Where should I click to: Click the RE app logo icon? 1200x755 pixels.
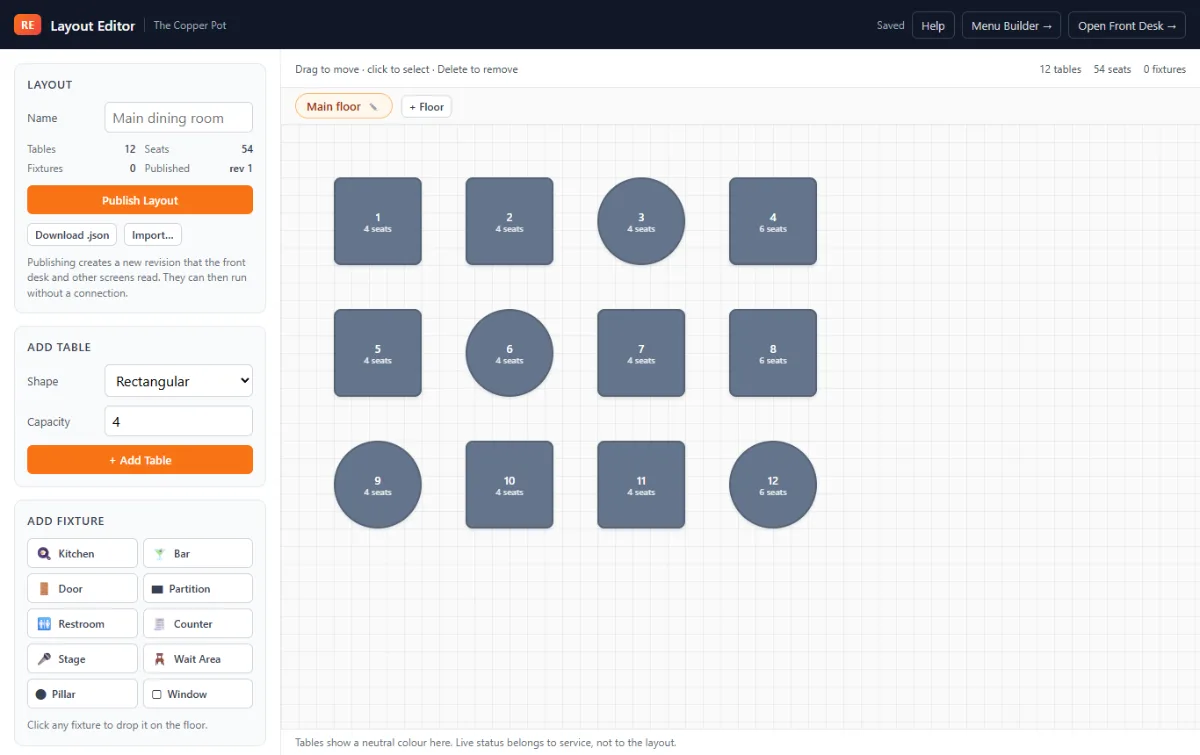(x=28, y=25)
